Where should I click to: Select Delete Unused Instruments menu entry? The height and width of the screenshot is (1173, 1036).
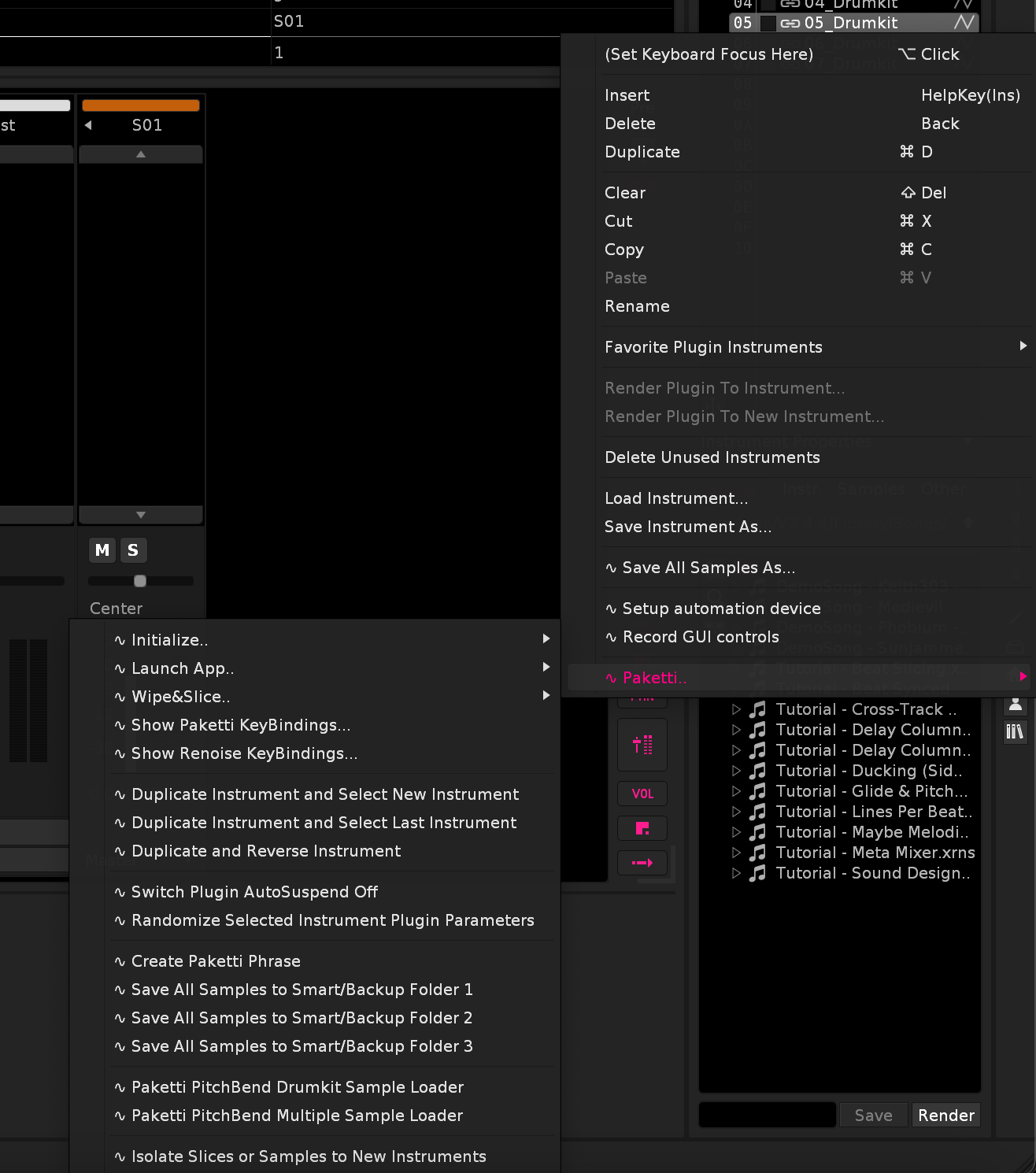pos(712,457)
